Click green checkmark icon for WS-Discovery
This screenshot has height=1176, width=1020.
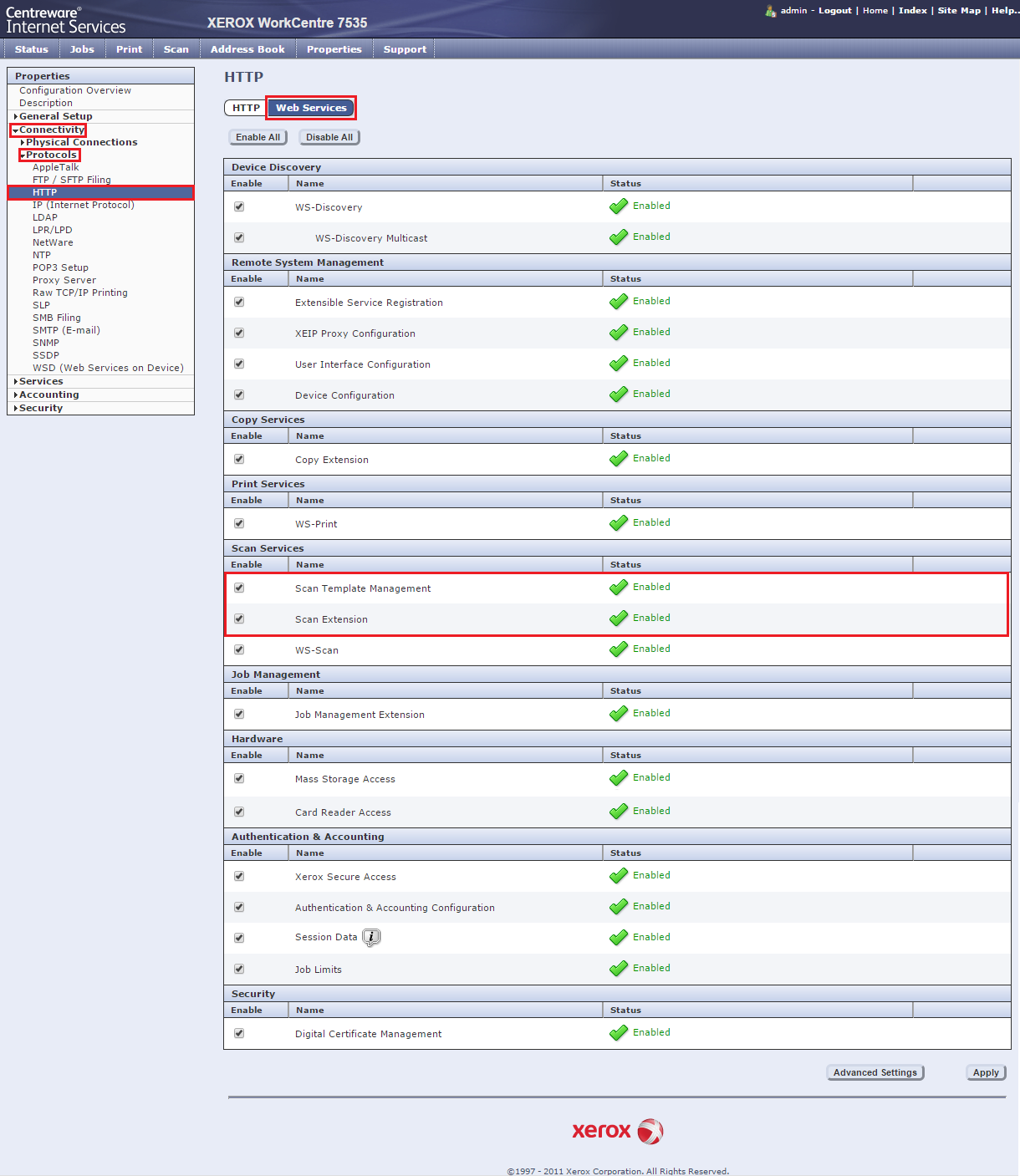coord(619,206)
